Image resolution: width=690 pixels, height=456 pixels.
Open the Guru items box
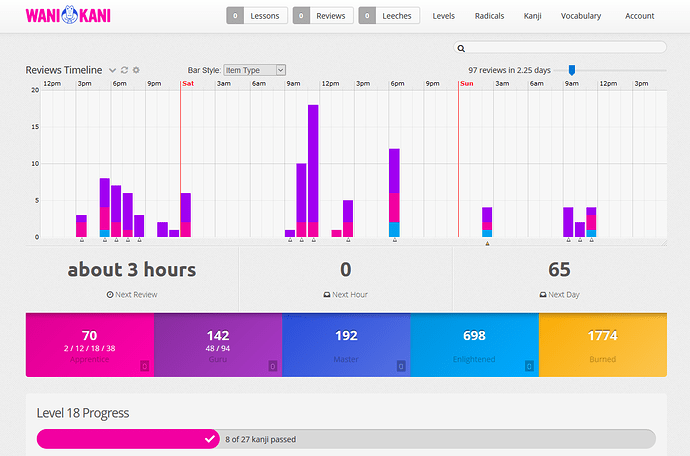point(218,345)
